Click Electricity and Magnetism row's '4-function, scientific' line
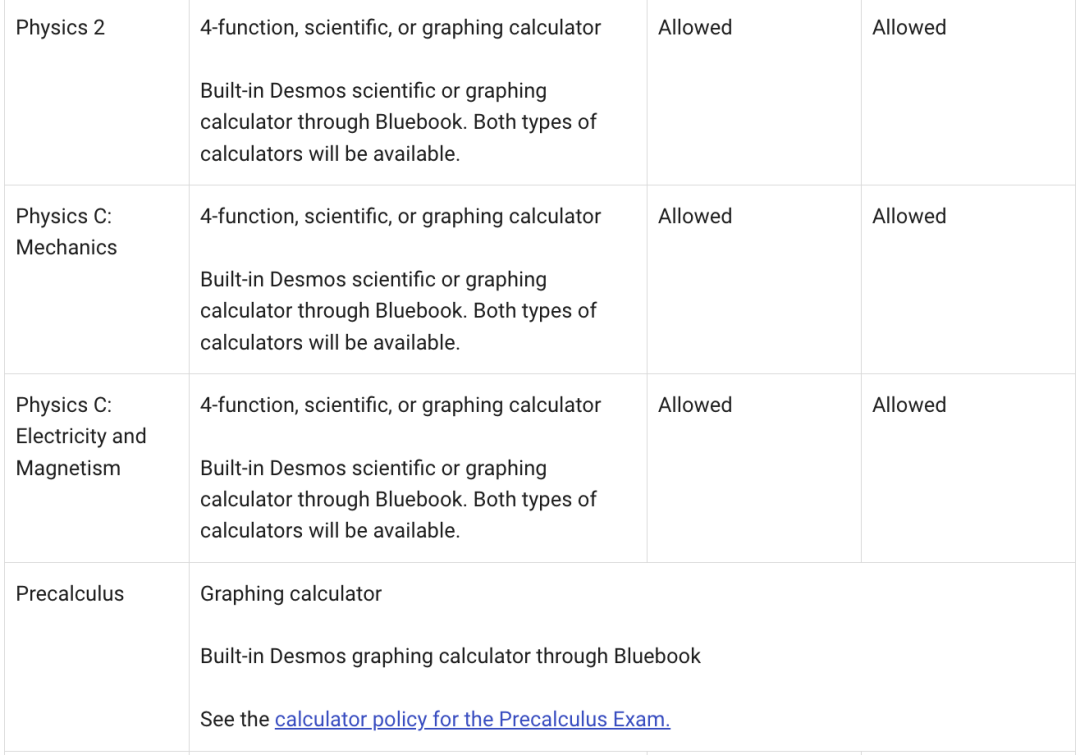The width and height of the screenshot is (1080, 755). click(x=400, y=405)
